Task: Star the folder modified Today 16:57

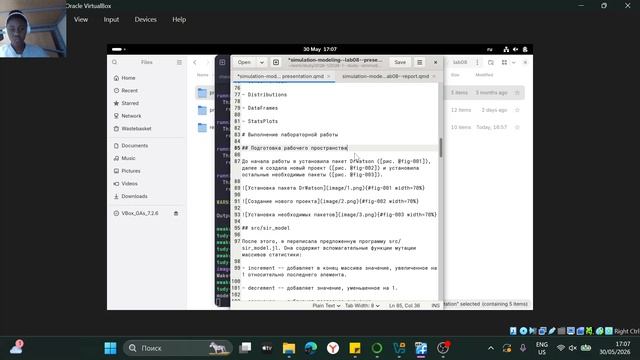Action: 517,127
